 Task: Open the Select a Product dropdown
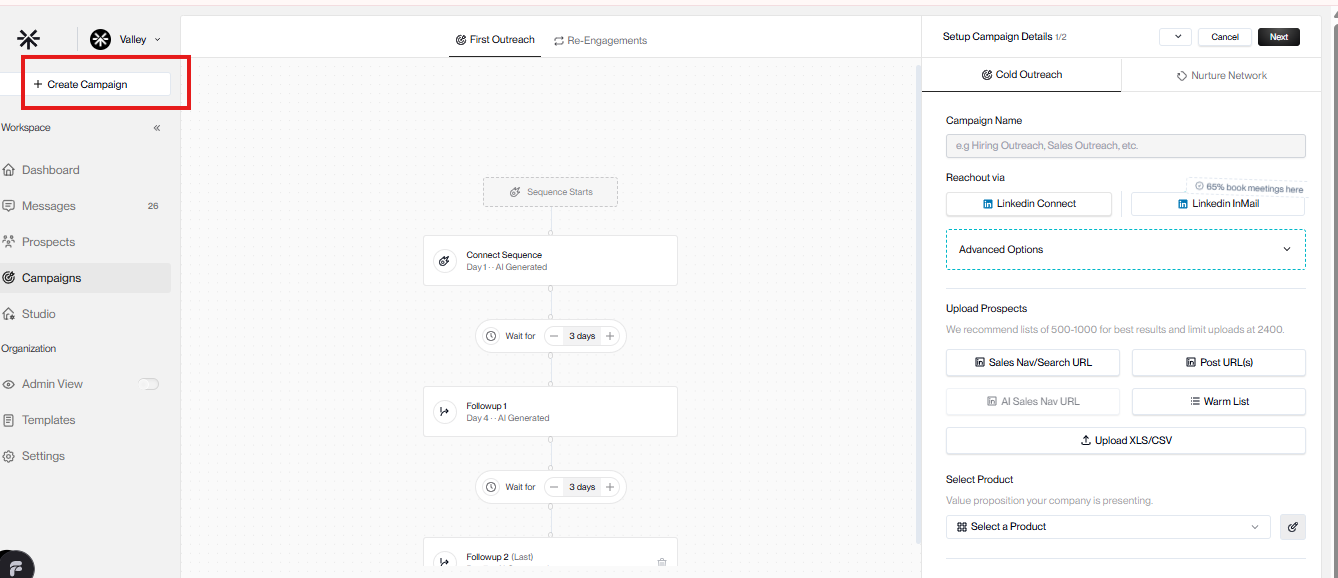coord(1108,527)
